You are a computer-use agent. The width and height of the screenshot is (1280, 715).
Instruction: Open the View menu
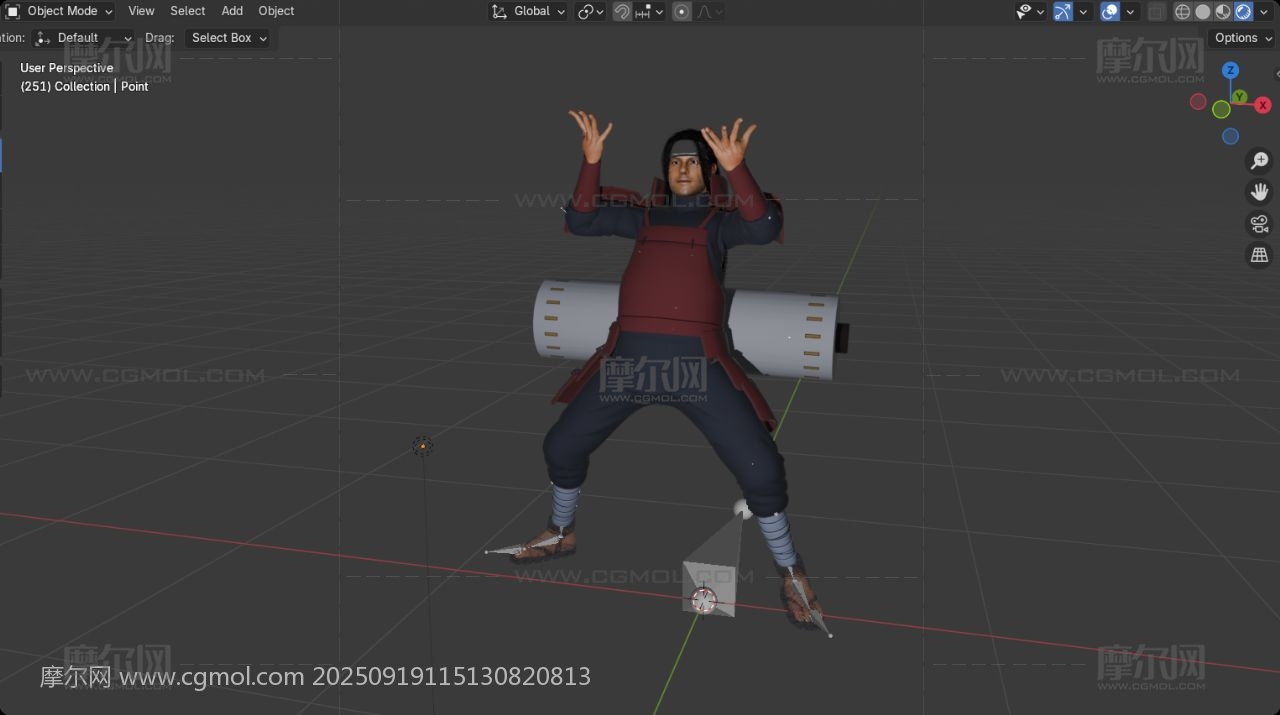point(141,11)
